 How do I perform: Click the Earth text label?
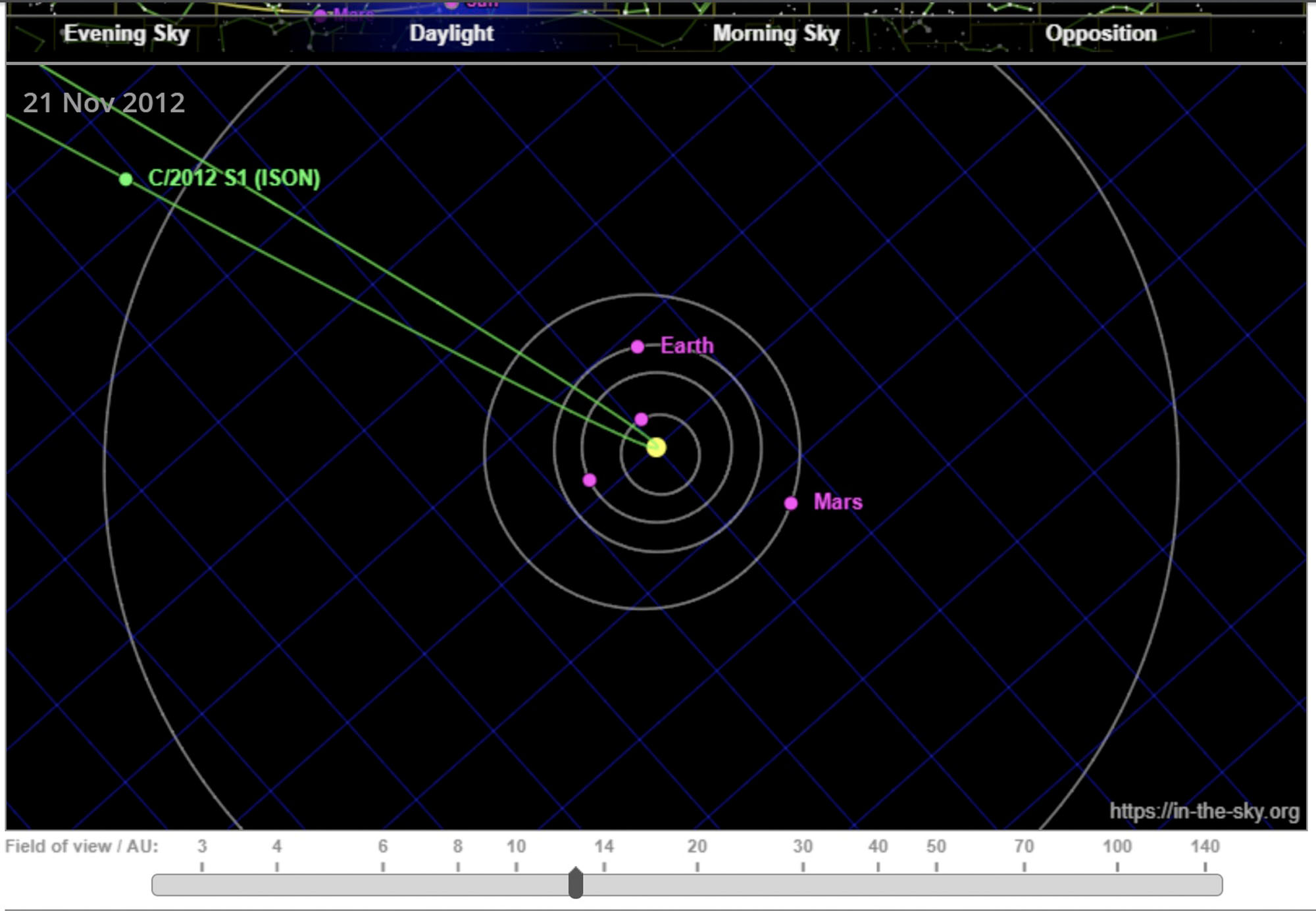coord(687,346)
